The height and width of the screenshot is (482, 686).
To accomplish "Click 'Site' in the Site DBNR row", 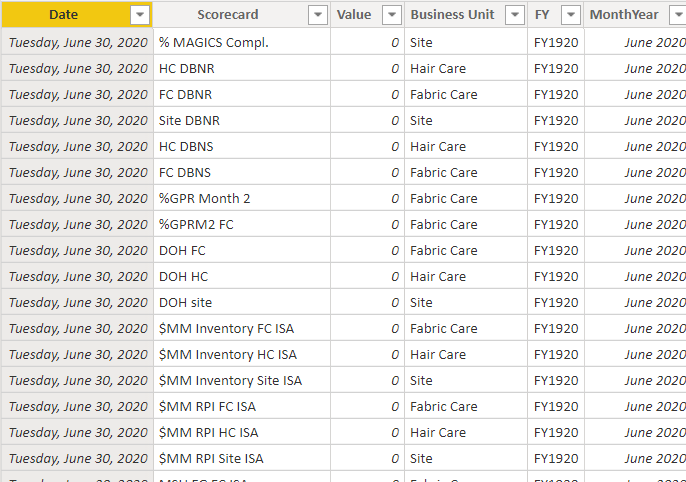I will click(x=466, y=121).
